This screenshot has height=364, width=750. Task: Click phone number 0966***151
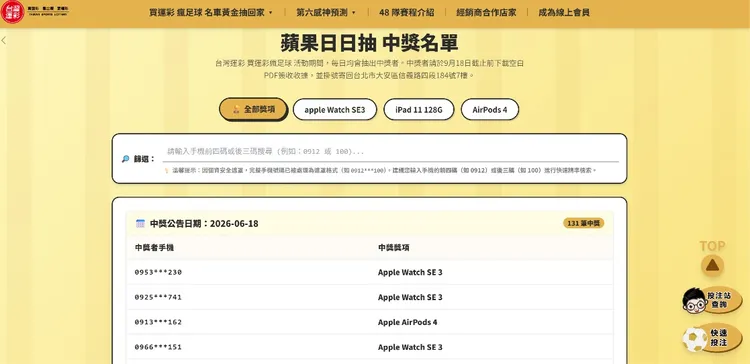pyautogui.click(x=158, y=347)
